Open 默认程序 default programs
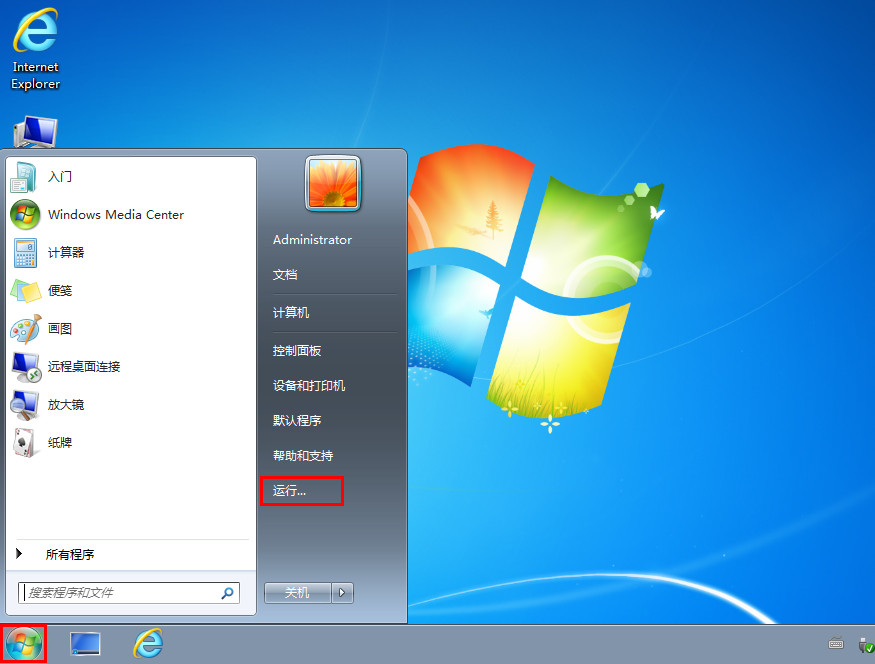 tap(297, 421)
